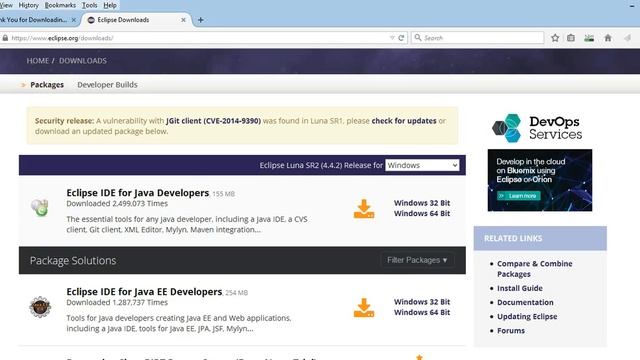Expand the Filter Packages dropdown
The width and height of the screenshot is (640, 360).
coord(417,260)
